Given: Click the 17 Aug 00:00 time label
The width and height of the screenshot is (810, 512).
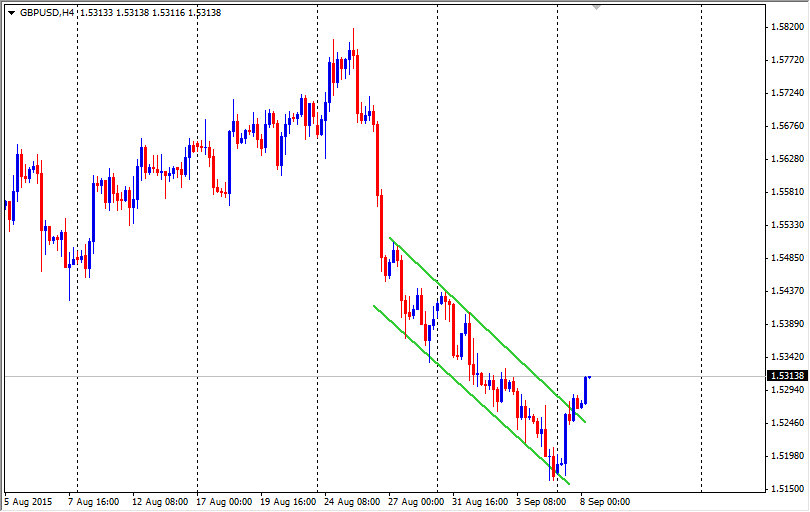Looking at the screenshot, I should point(224,502).
